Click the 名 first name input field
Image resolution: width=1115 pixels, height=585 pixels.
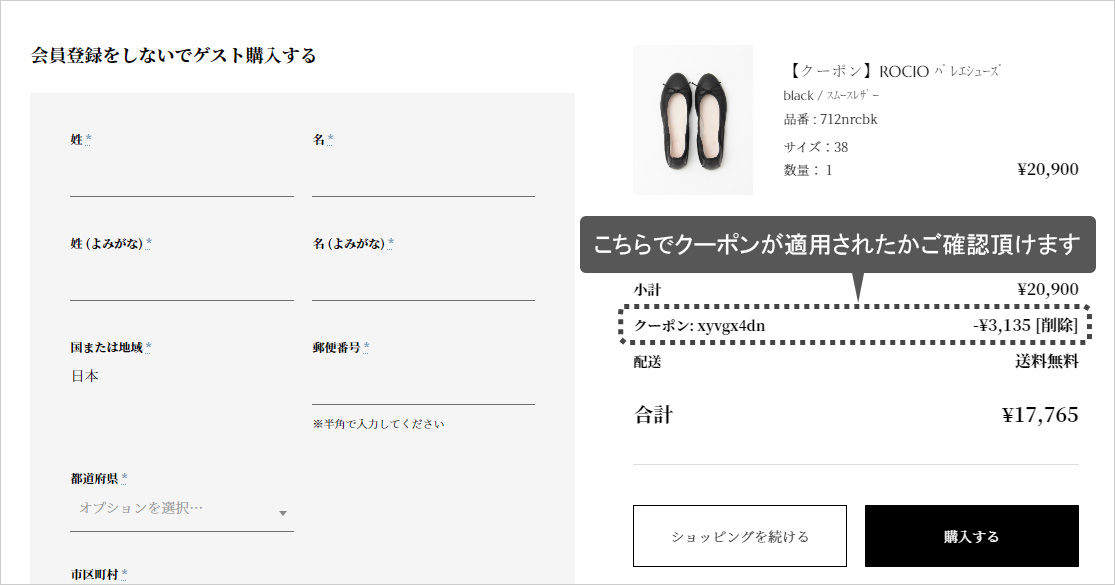pos(423,177)
